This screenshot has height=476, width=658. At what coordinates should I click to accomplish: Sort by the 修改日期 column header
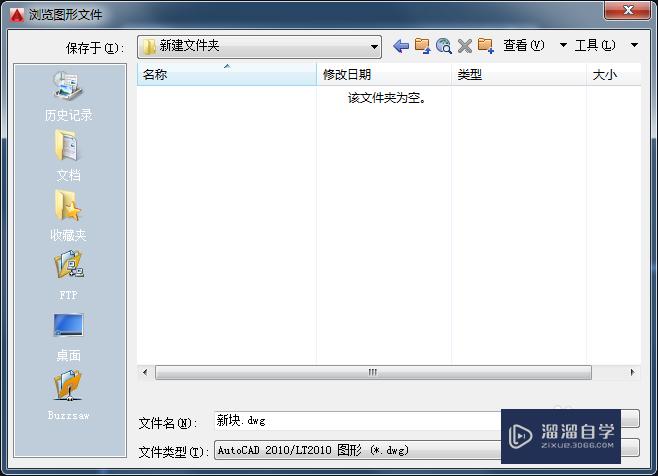pos(384,75)
